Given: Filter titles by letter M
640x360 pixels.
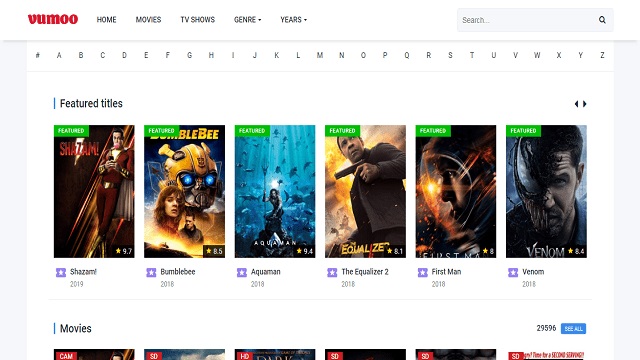Looking at the screenshot, I should tap(320, 55).
